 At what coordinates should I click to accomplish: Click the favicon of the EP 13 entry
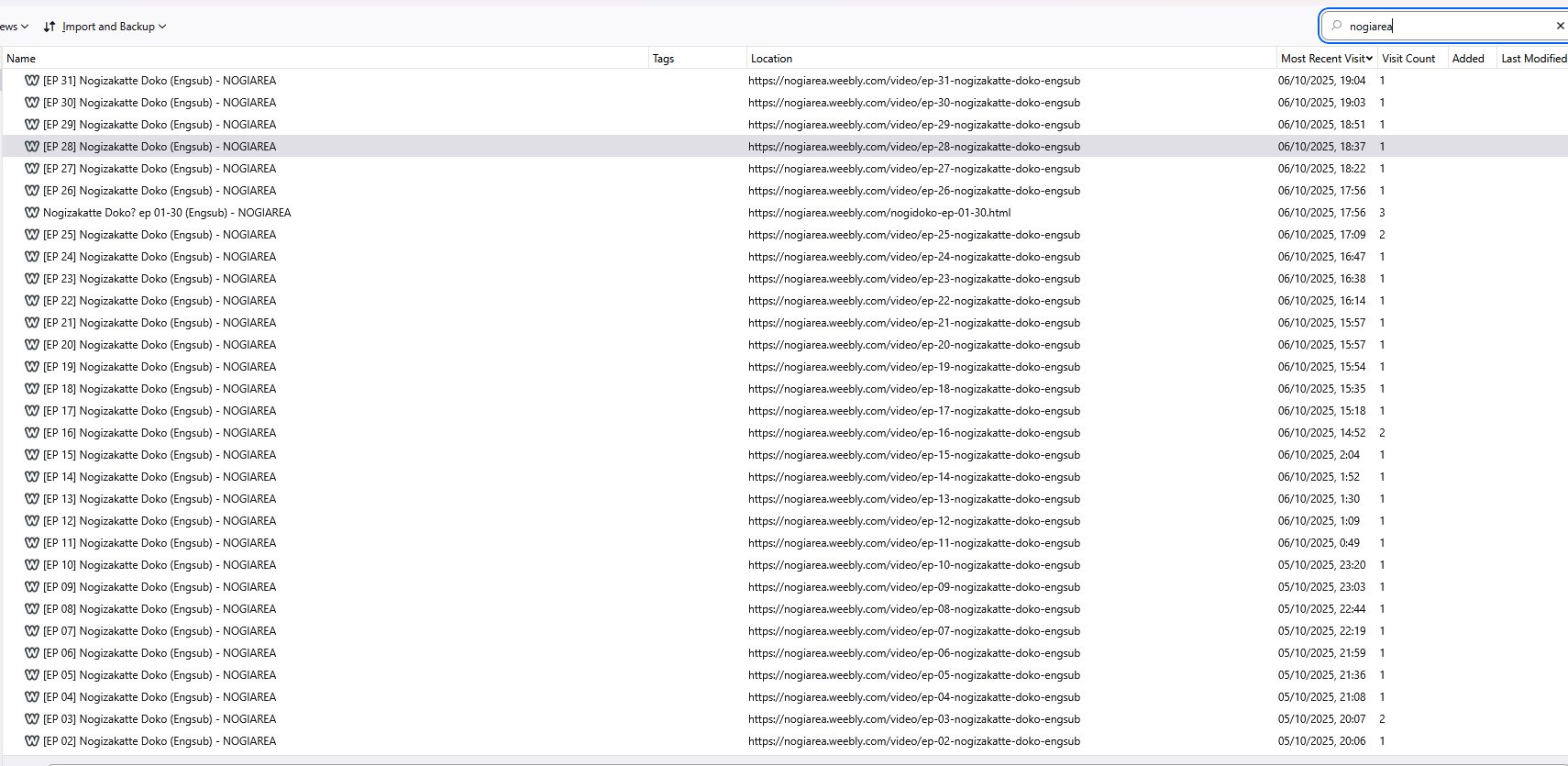click(32, 499)
